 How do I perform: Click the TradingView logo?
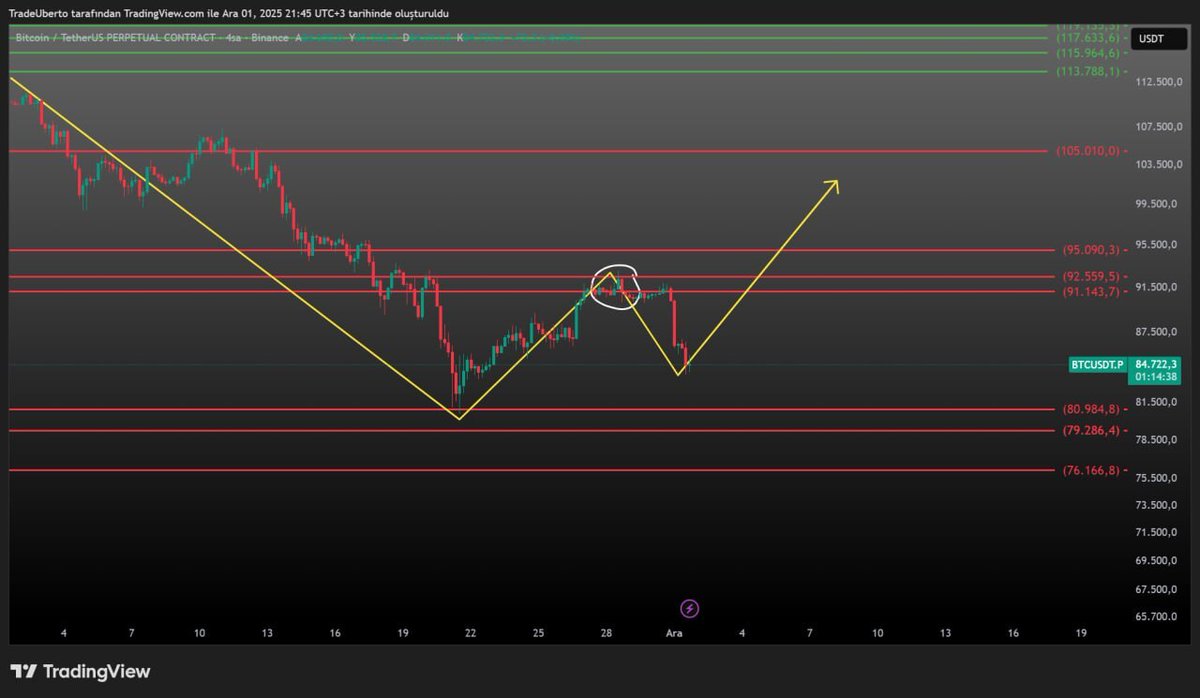[80, 671]
